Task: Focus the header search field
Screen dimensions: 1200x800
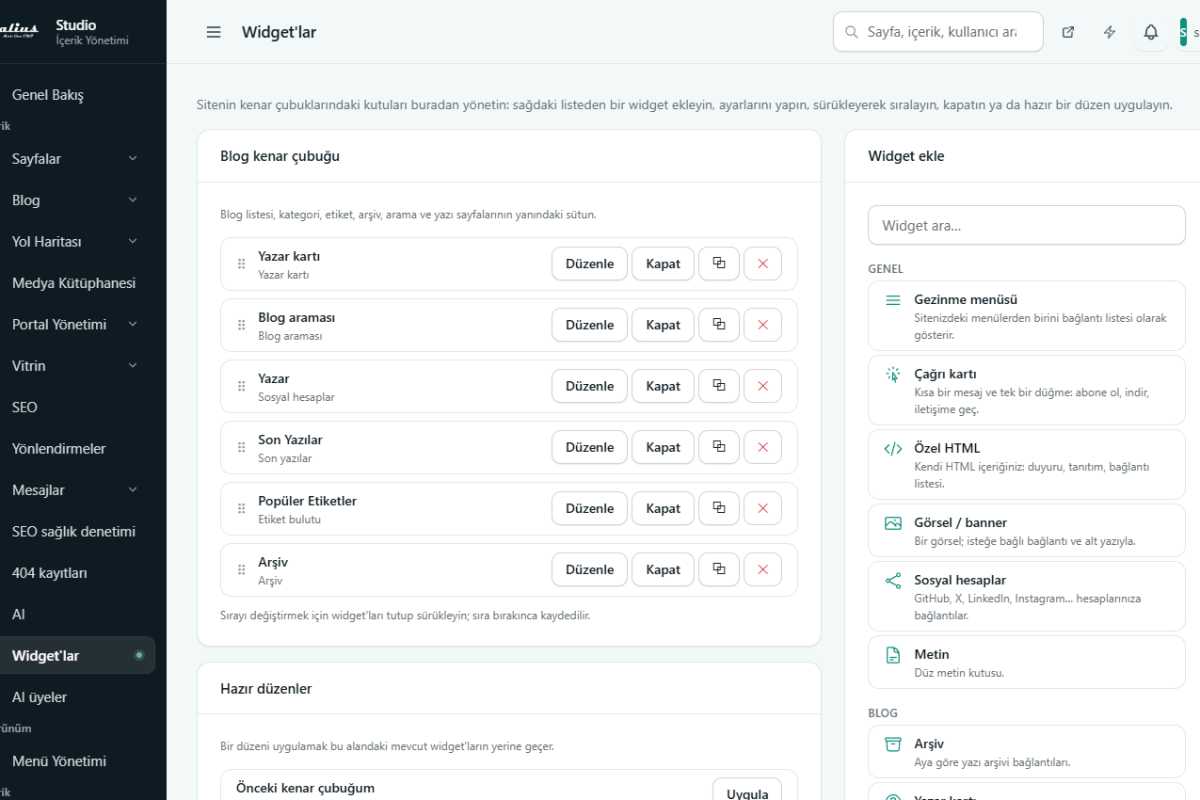Action: point(938,32)
